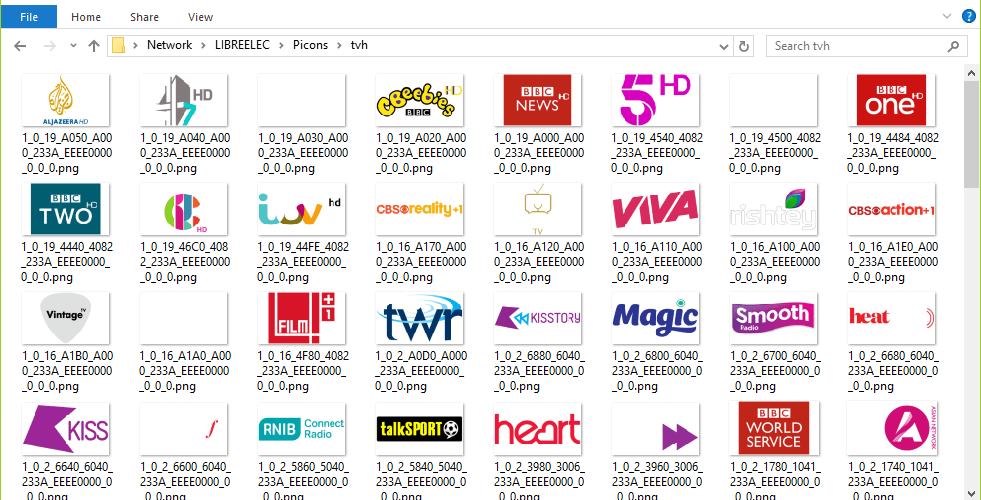Refresh the tvh folder
Image resolution: width=981 pixels, height=500 pixels.
click(x=743, y=46)
